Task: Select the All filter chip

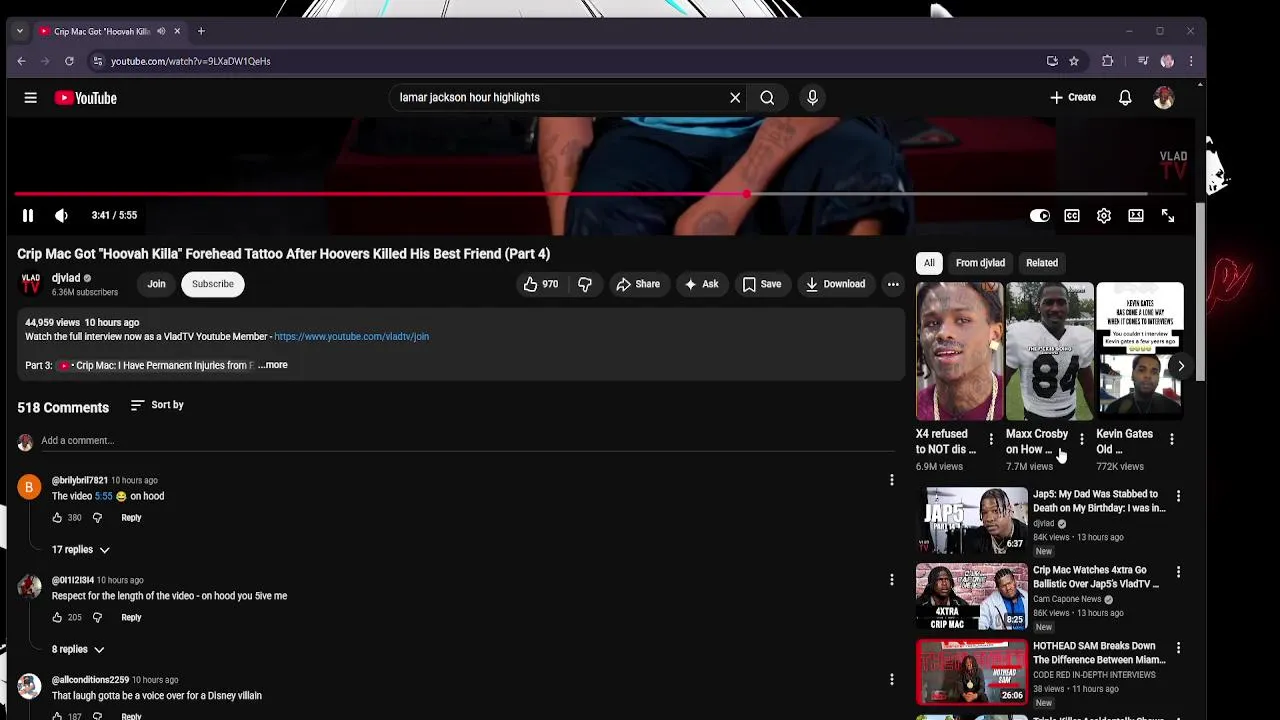Action: [x=929, y=263]
